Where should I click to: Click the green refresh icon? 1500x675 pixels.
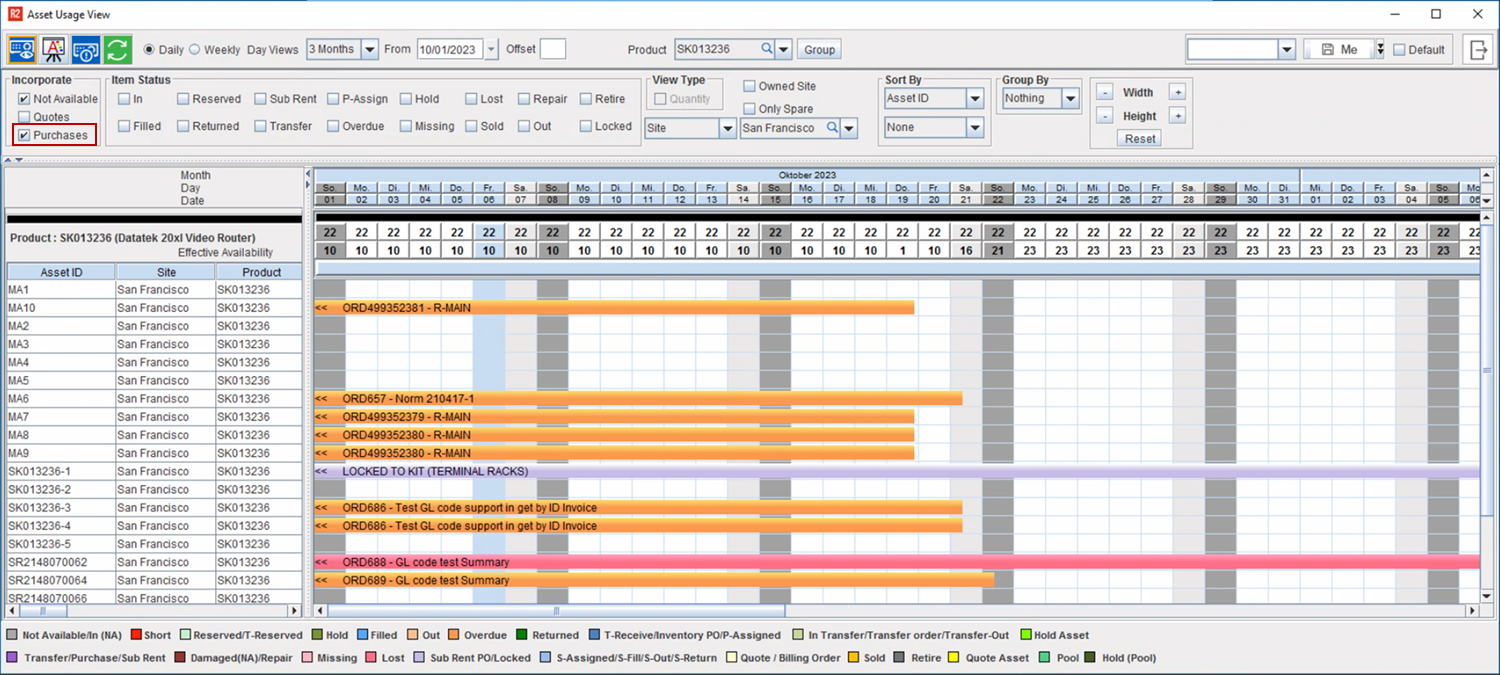click(118, 49)
